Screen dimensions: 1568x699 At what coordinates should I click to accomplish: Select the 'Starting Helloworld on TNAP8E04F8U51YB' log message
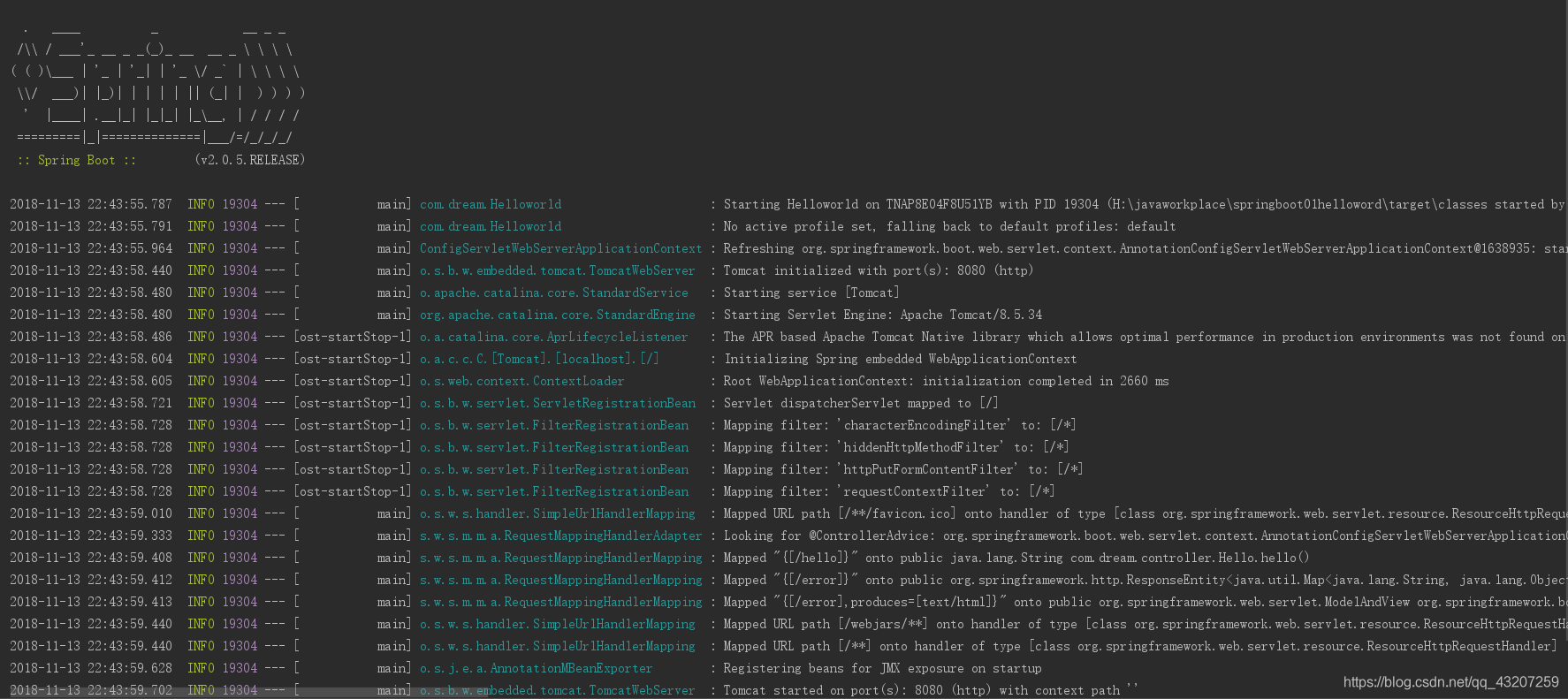(1145, 204)
